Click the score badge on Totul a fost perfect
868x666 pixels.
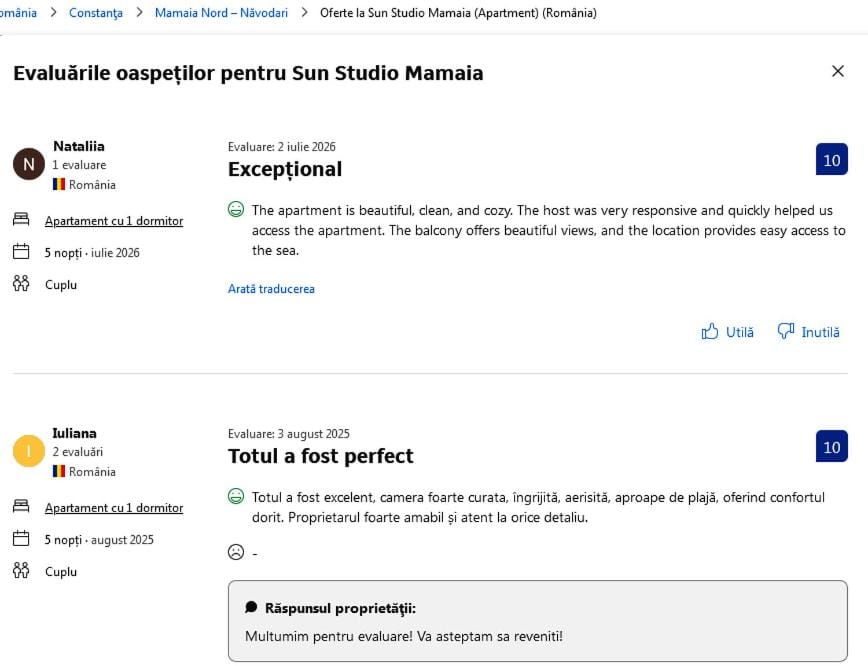[831, 446]
